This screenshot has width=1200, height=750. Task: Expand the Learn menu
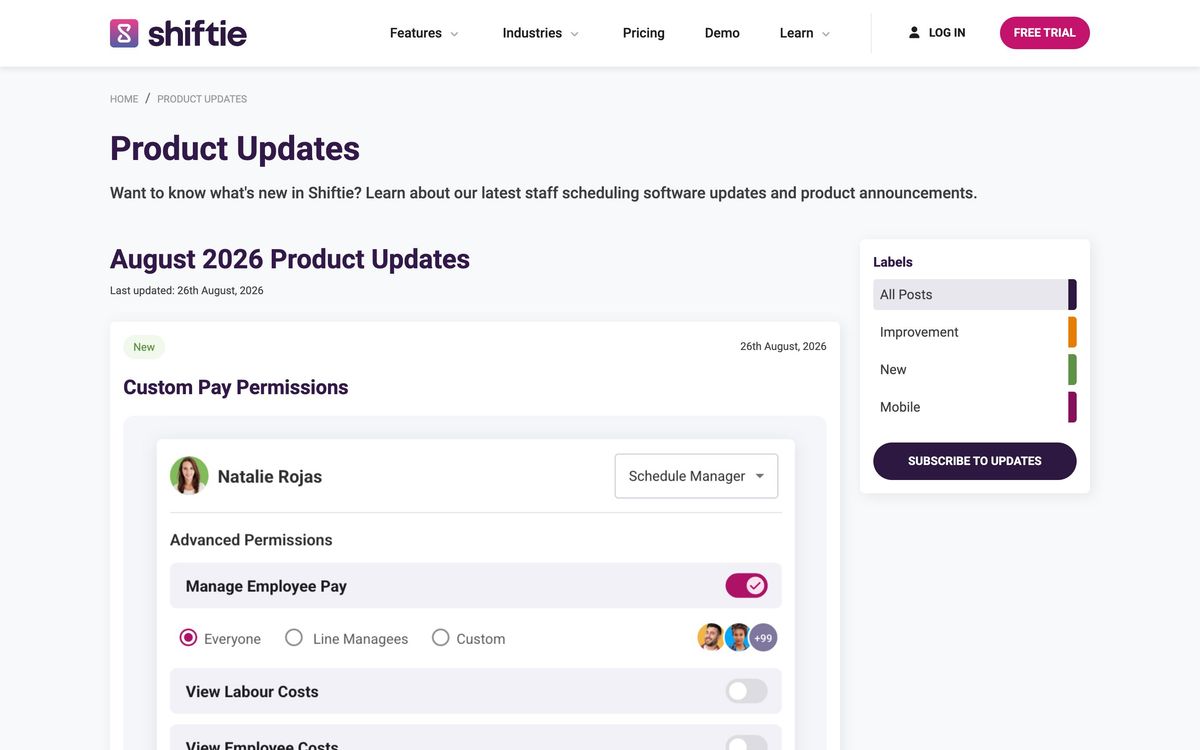[805, 33]
